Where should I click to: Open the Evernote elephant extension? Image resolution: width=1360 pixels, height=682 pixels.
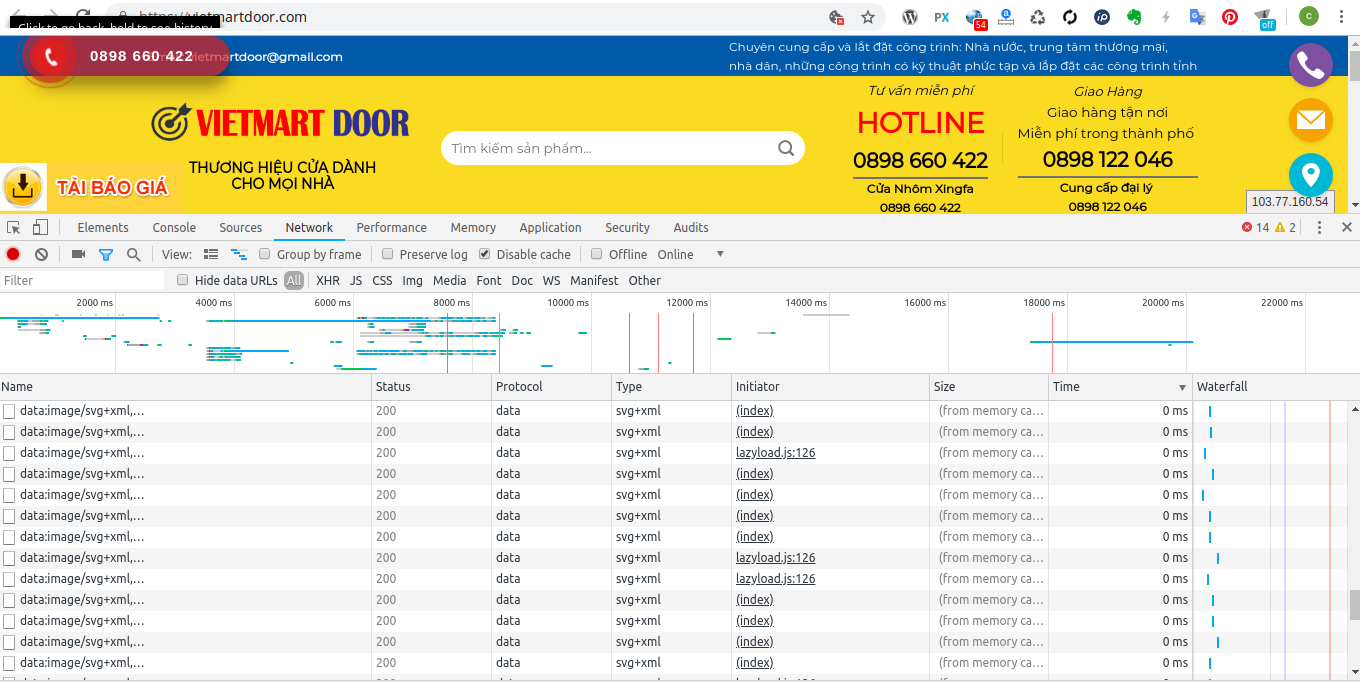[x=1134, y=17]
